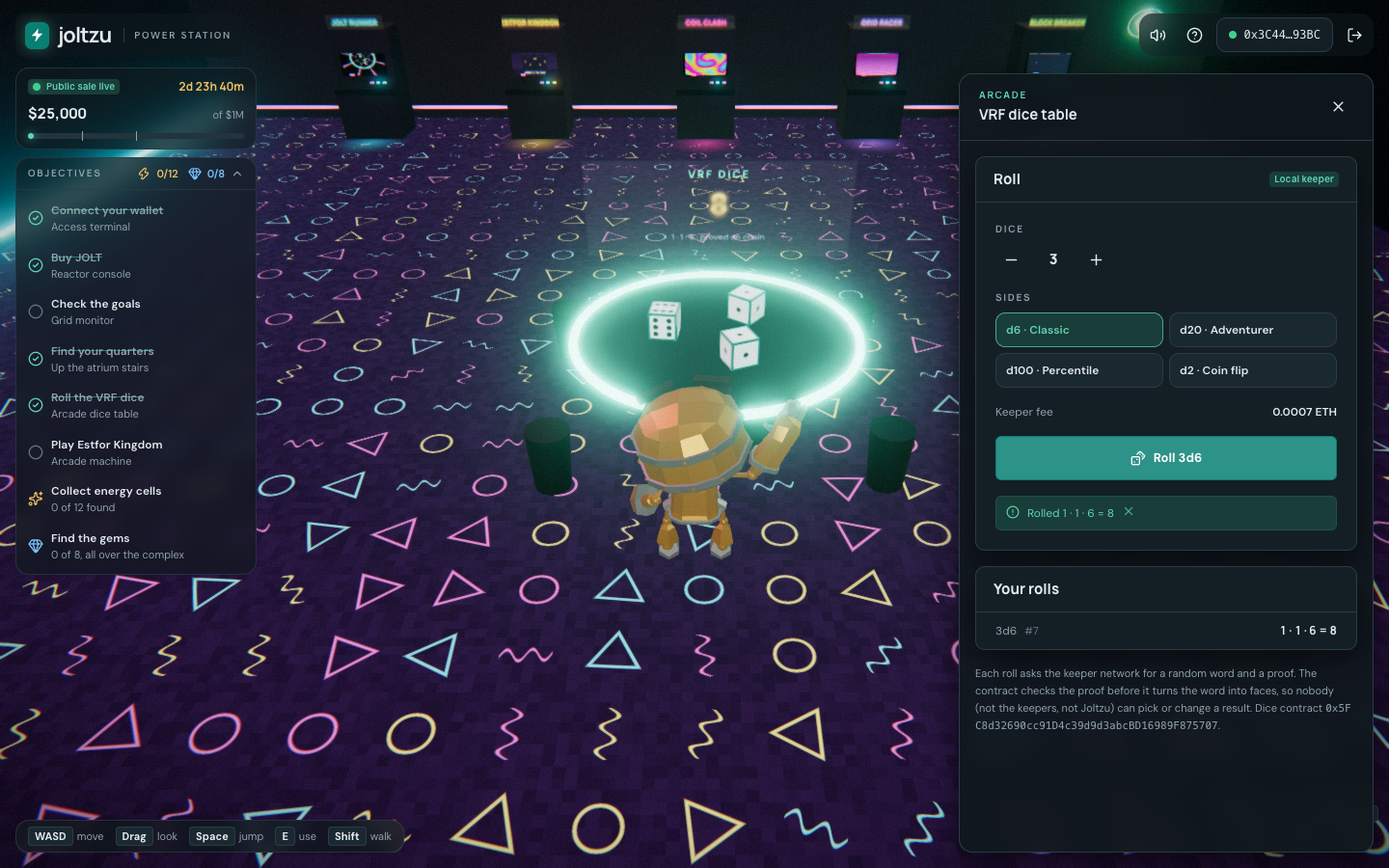The width and height of the screenshot is (1389, 868).
Task: Close the VRF dice table panel
Action: coord(1338,106)
